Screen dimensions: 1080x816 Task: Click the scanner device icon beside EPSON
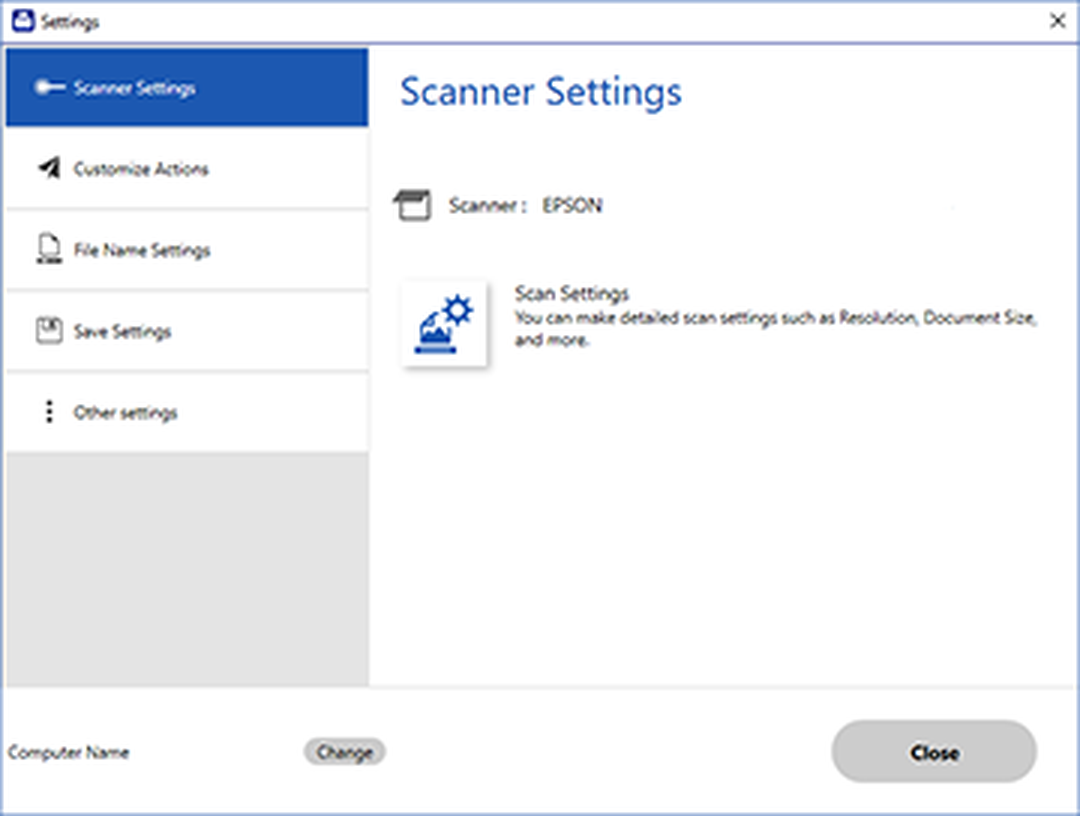(413, 205)
